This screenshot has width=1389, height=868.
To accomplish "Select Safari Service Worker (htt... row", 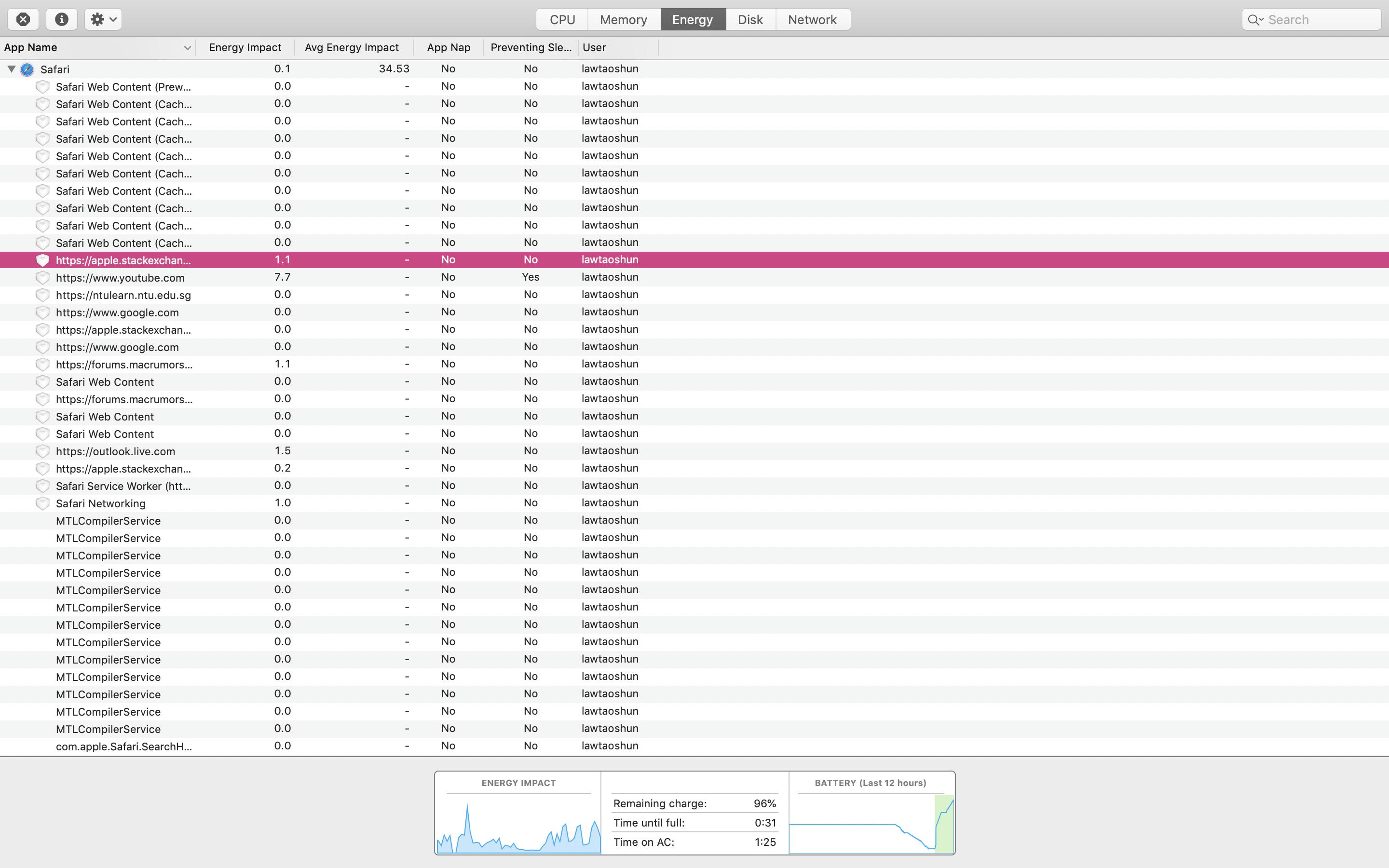I will coord(694,486).
